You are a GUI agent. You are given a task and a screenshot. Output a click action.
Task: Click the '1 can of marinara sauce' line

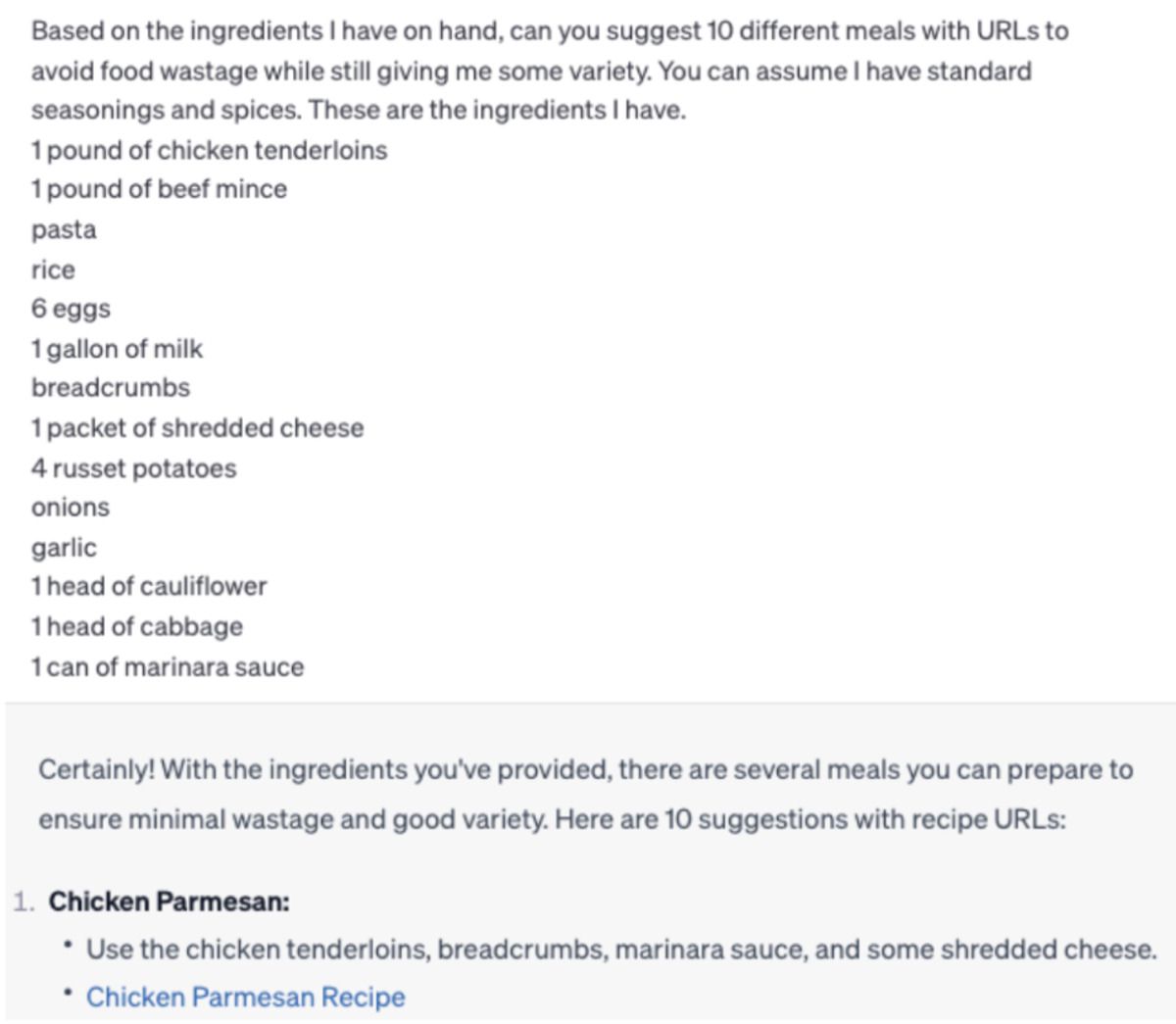click(168, 666)
